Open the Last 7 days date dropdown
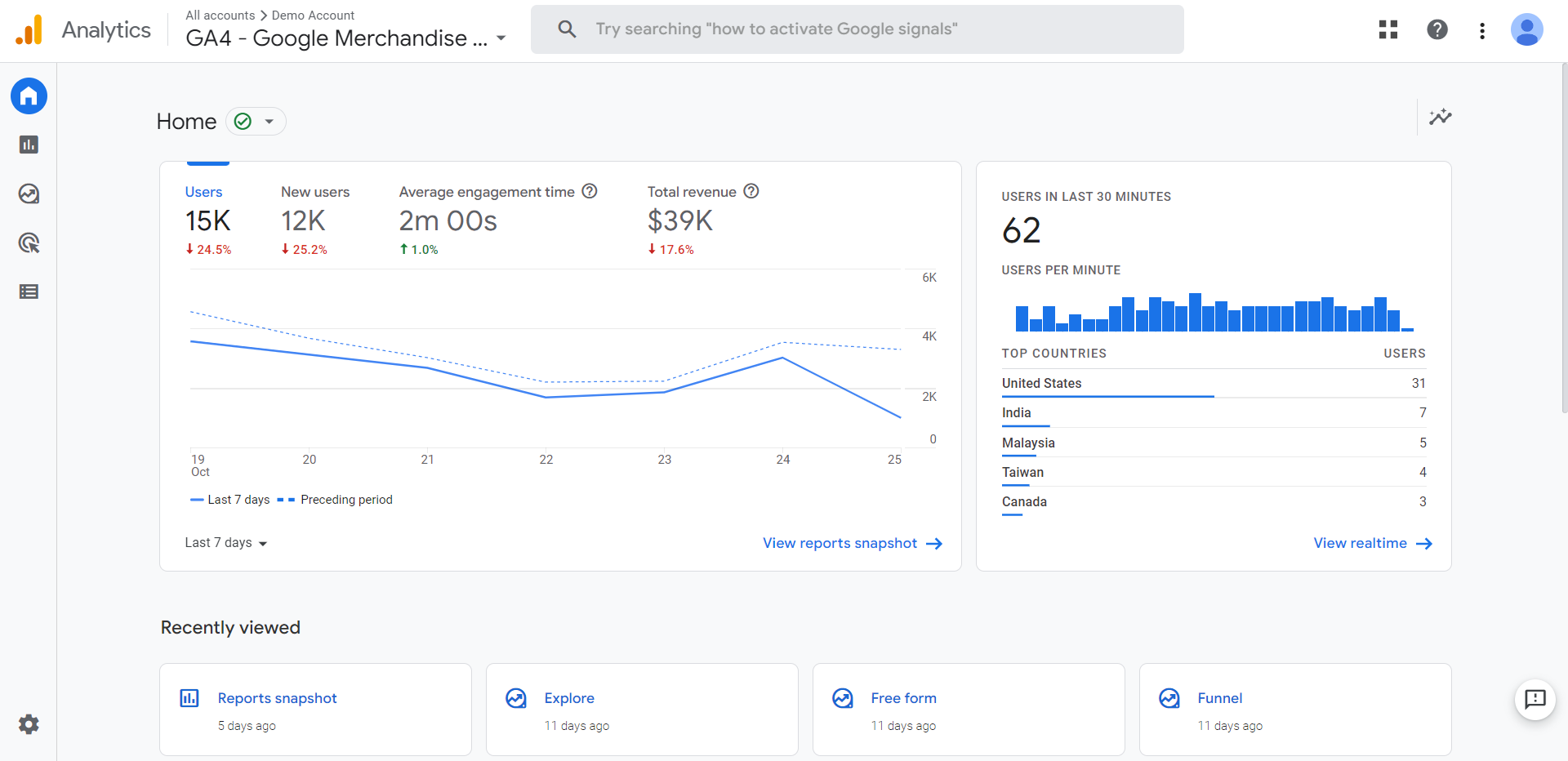 click(226, 543)
